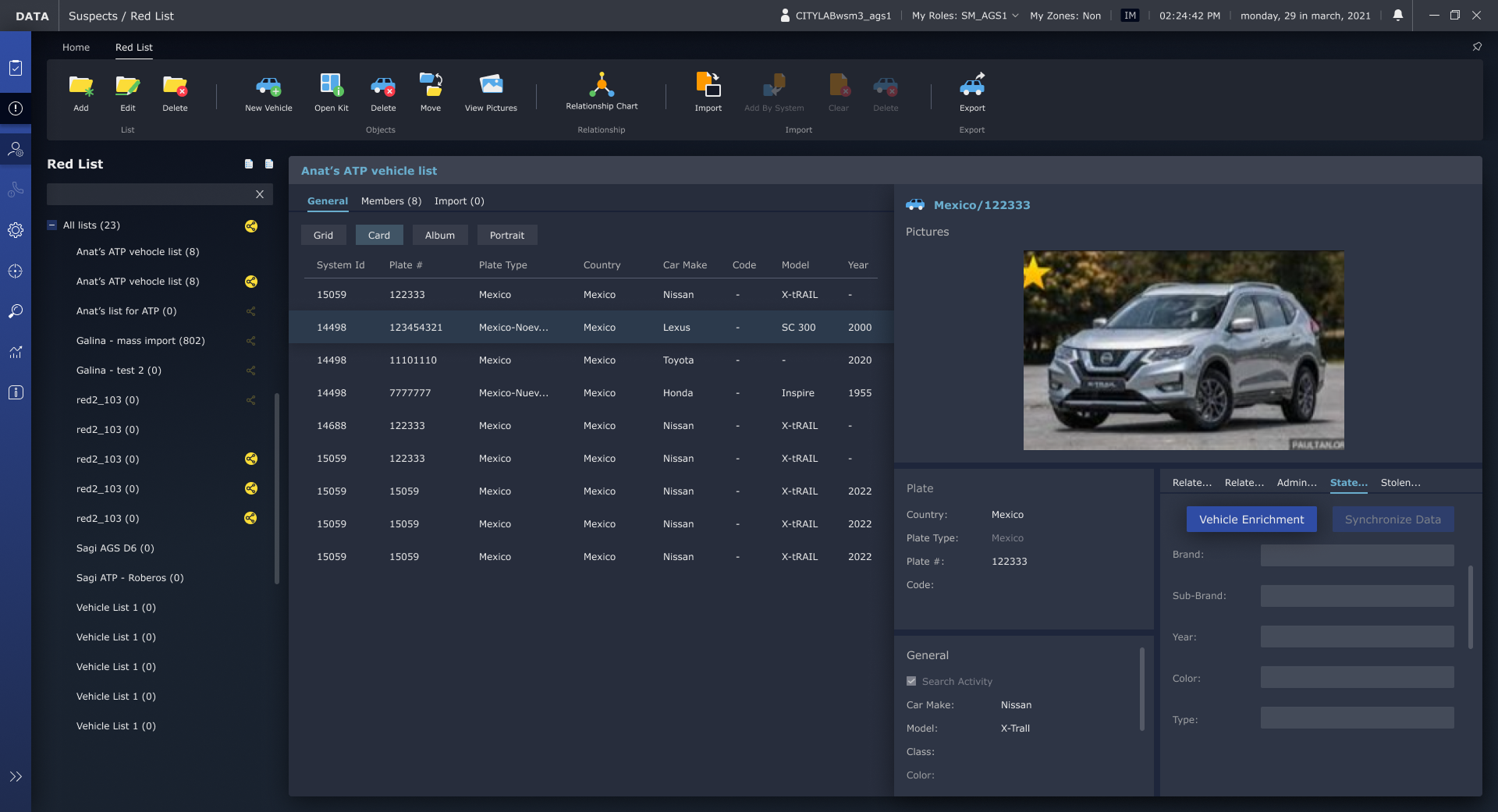This screenshot has width=1498, height=812.
Task: Switch to the Members (8) tab
Action: [391, 201]
